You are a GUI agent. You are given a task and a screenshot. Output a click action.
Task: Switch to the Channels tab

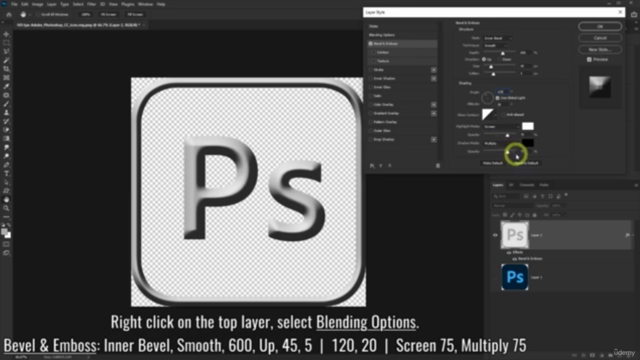pos(527,185)
